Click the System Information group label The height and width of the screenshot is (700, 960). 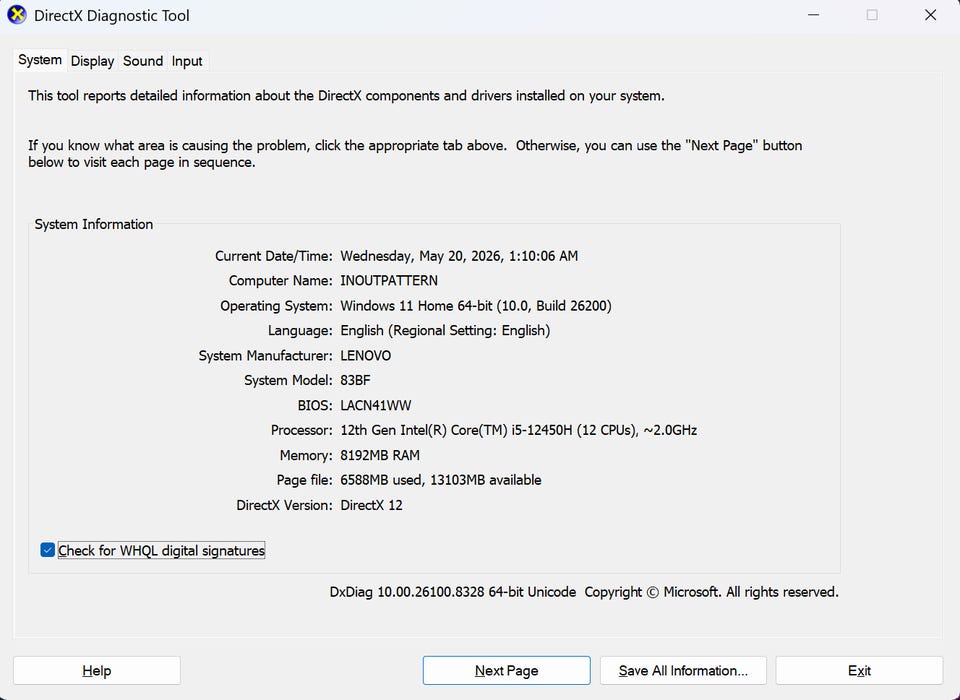pos(94,224)
